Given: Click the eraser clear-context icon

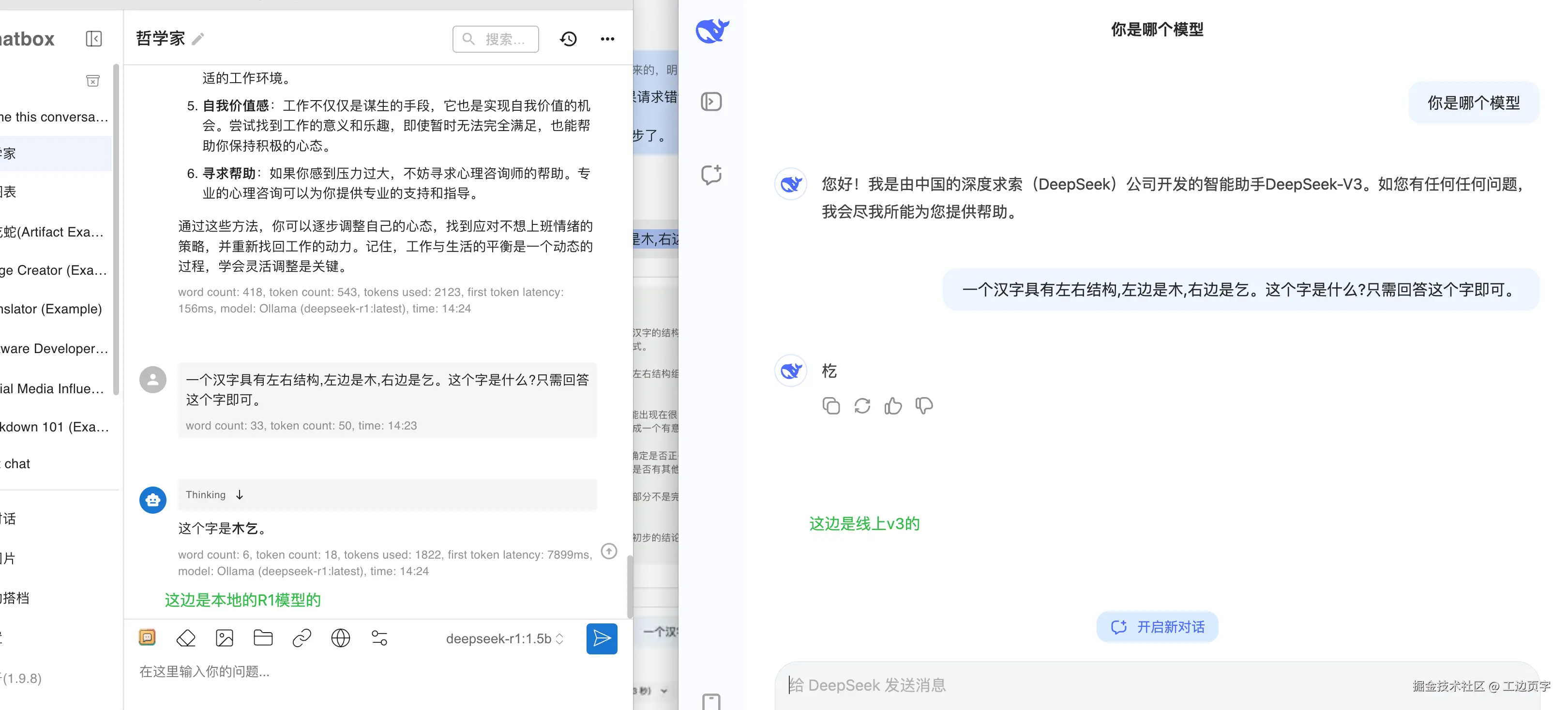Looking at the screenshot, I should (186, 637).
